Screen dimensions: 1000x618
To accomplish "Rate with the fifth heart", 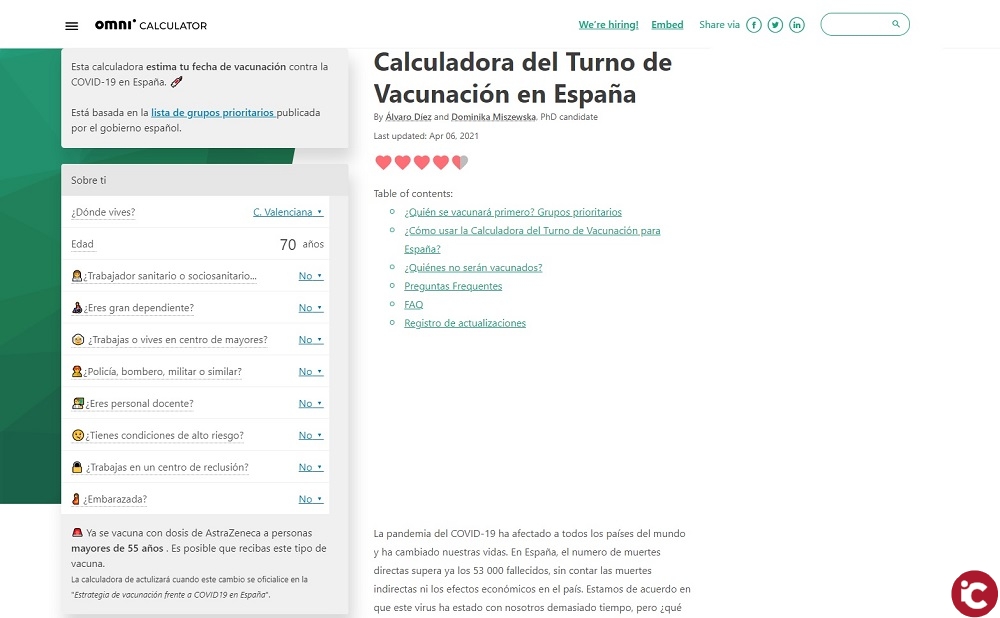I will click(x=460, y=163).
